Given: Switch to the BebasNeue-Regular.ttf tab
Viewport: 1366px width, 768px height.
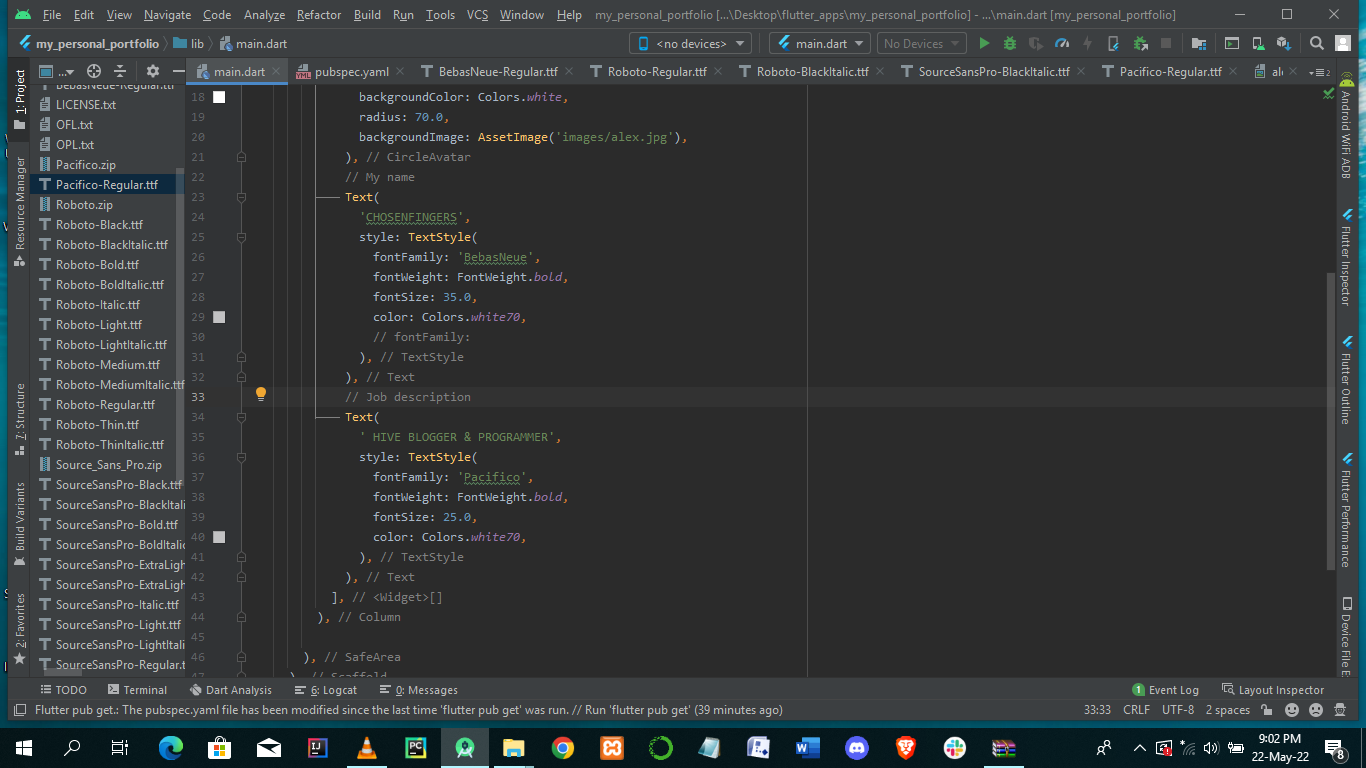Looking at the screenshot, I should (498, 72).
